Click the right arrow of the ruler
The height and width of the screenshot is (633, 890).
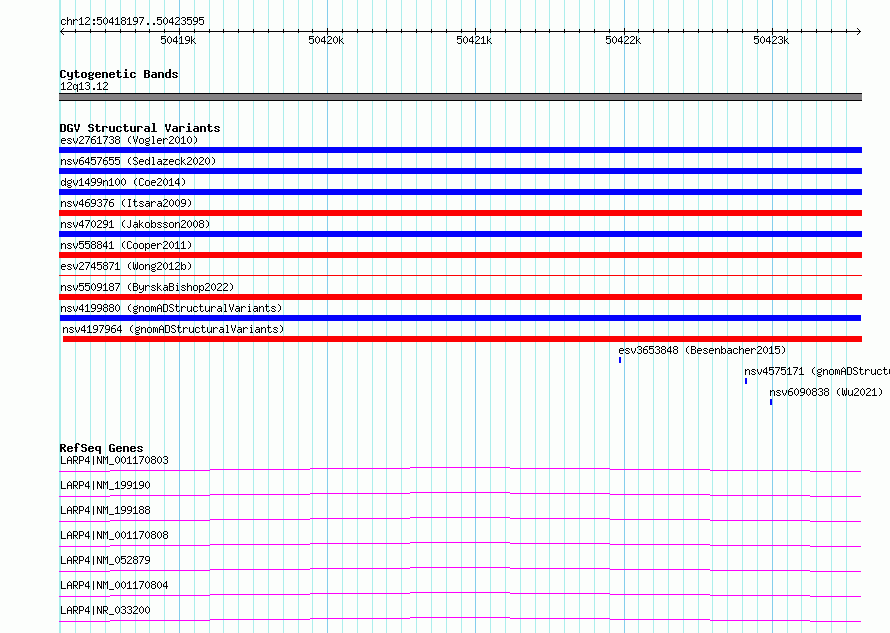point(859,31)
